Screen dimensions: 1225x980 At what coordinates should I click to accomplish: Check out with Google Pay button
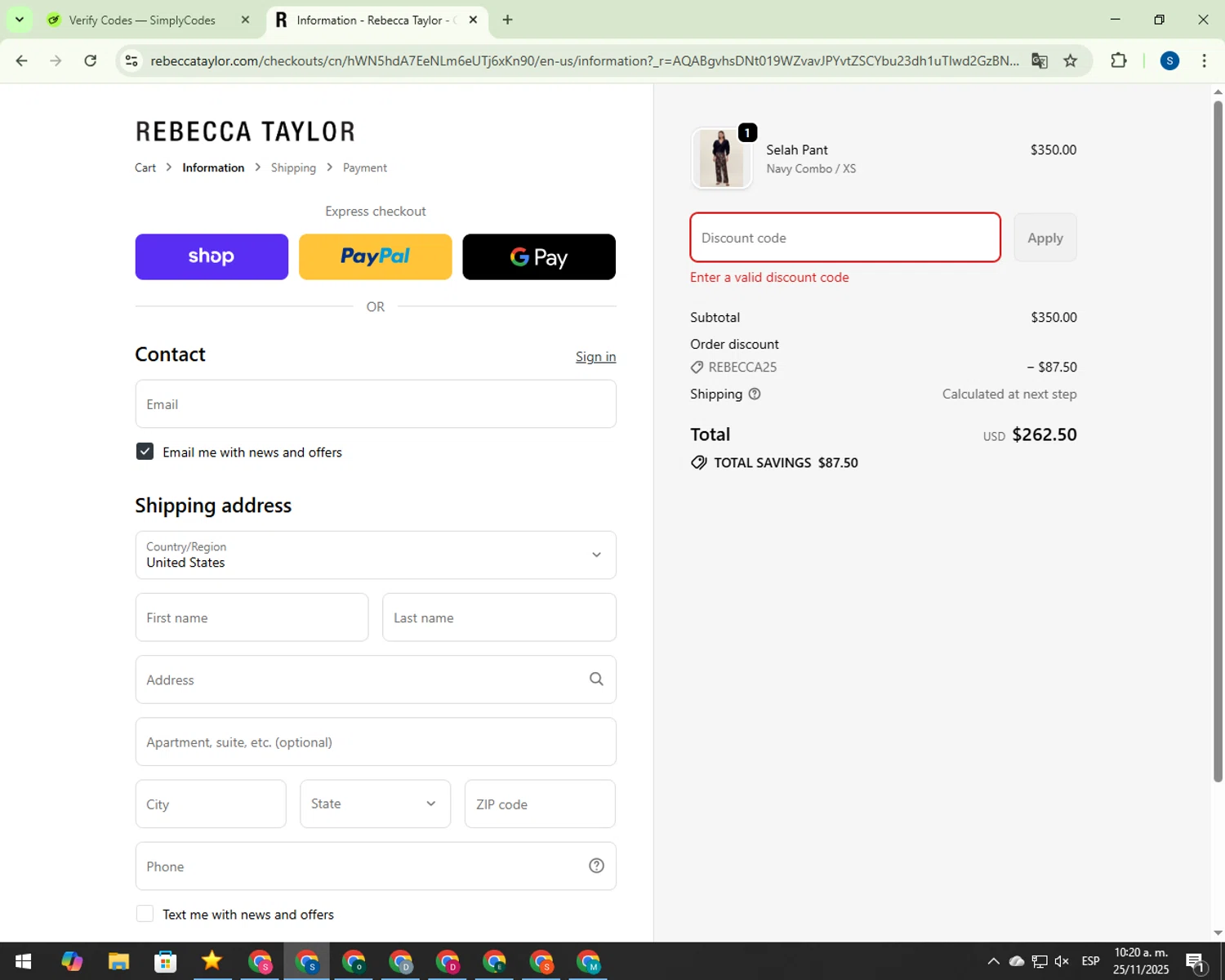[539, 256]
